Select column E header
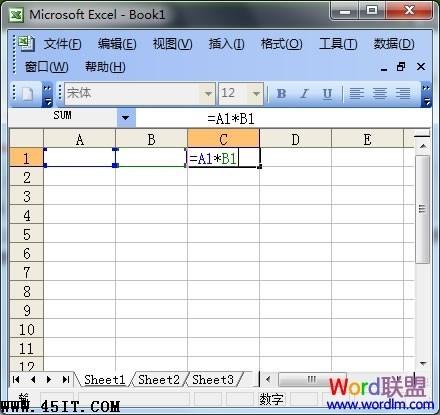The height and width of the screenshot is (415, 440). tap(368, 139)
